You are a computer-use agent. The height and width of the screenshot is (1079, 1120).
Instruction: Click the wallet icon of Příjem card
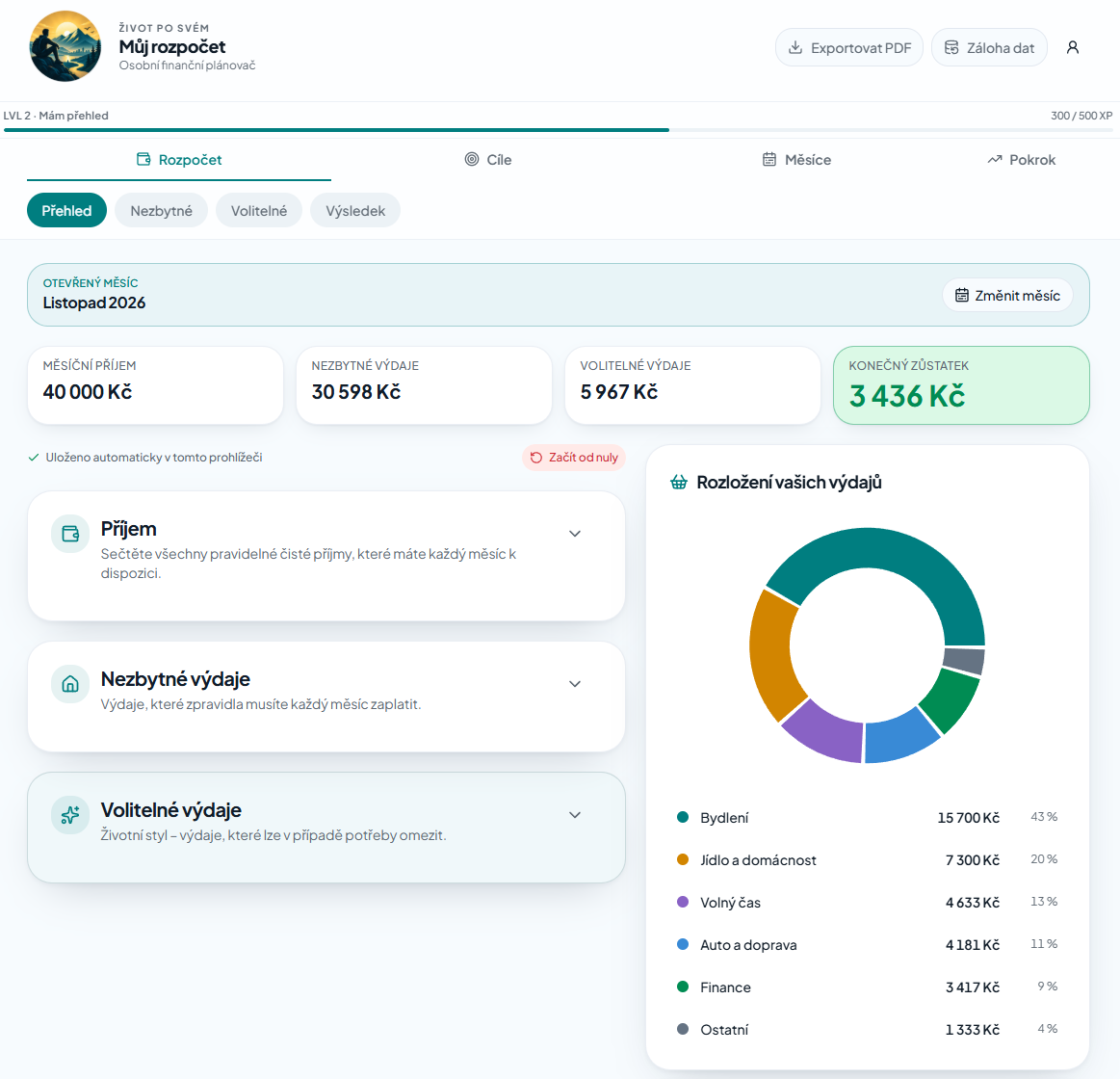70,534
